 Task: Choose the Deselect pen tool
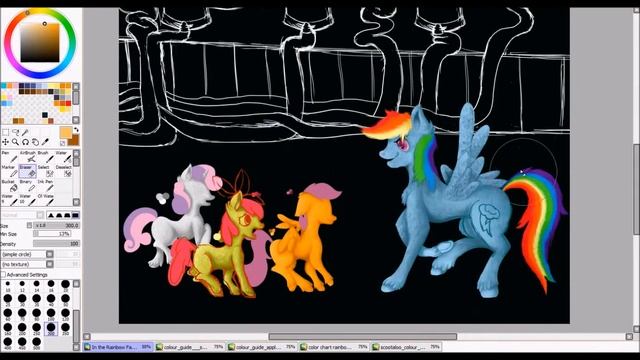point(64,171)
